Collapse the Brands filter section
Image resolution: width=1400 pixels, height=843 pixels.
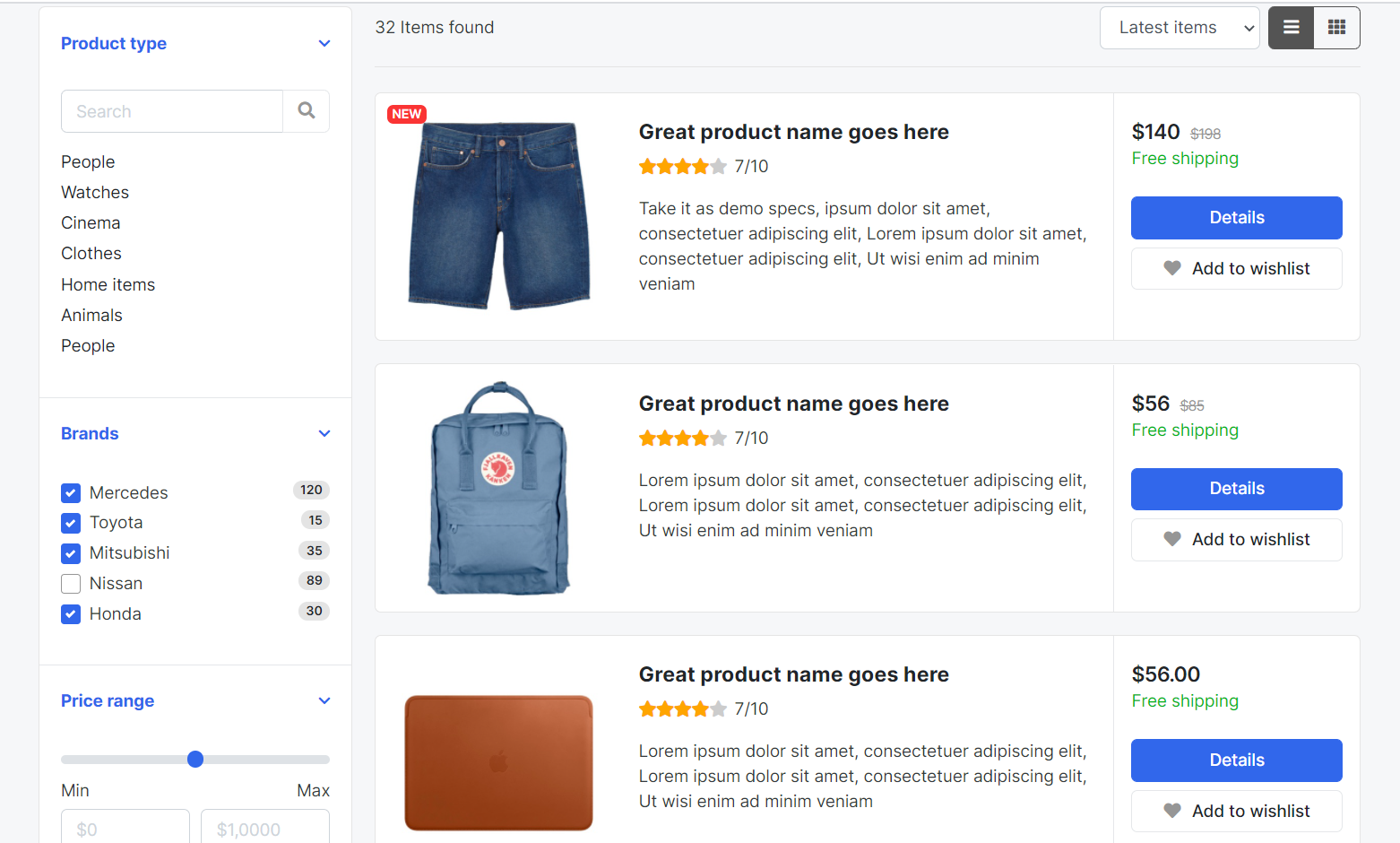(x=324, y=434)
